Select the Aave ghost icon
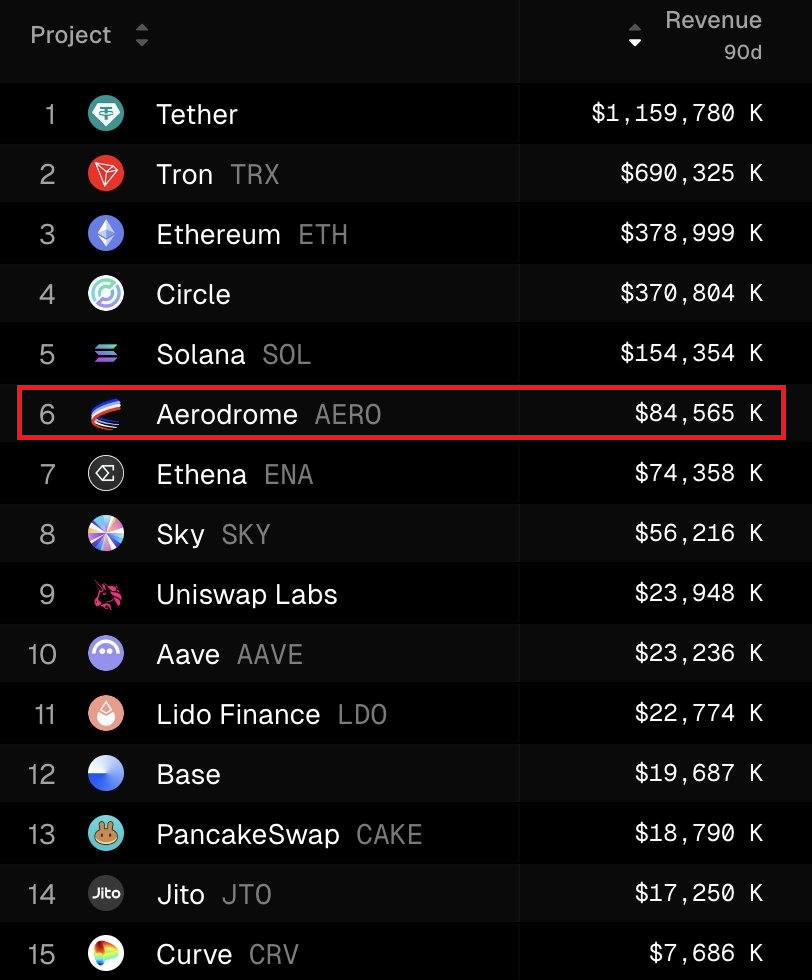Viewport: 812px width, 980px height. (x=106, y=654)
